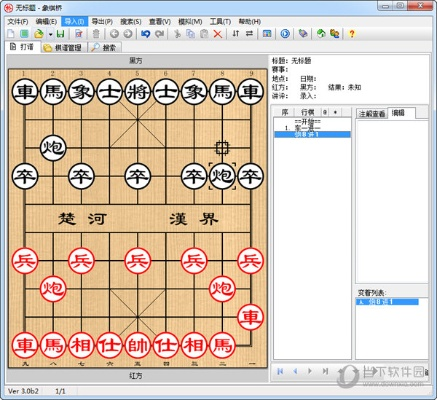The image size is (437, 400).
Task: Jump to first move button
Action: 280,371
